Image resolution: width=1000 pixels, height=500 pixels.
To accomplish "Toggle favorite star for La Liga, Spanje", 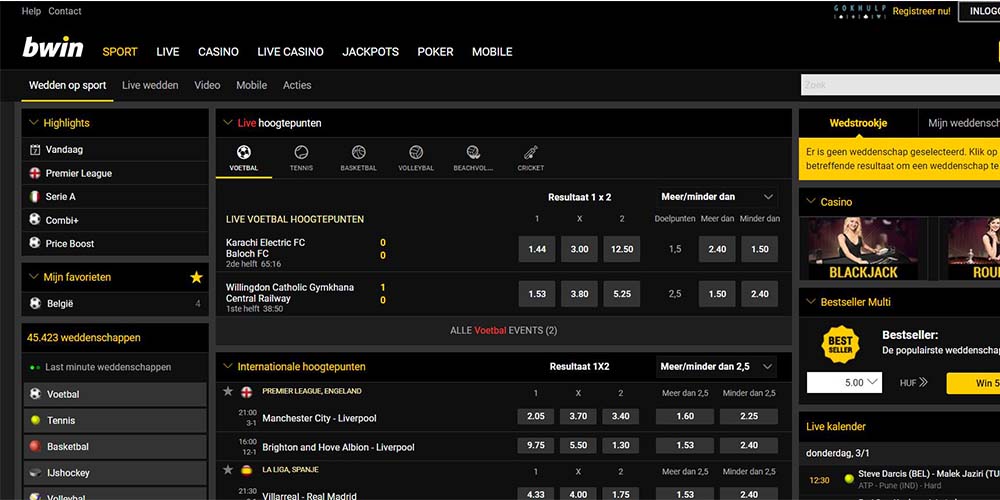I will pyautogui.click(x=228, y=469).
